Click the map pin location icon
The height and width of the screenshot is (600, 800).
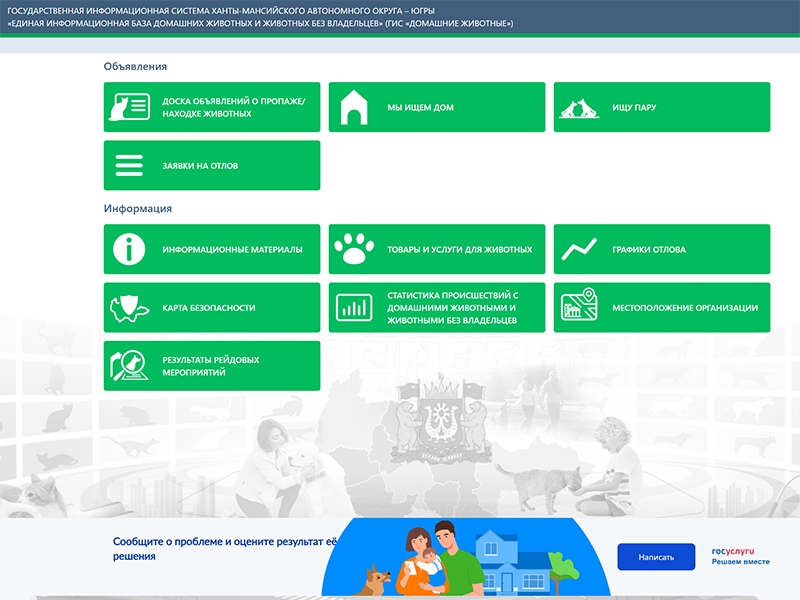click(x=579, y=305)
